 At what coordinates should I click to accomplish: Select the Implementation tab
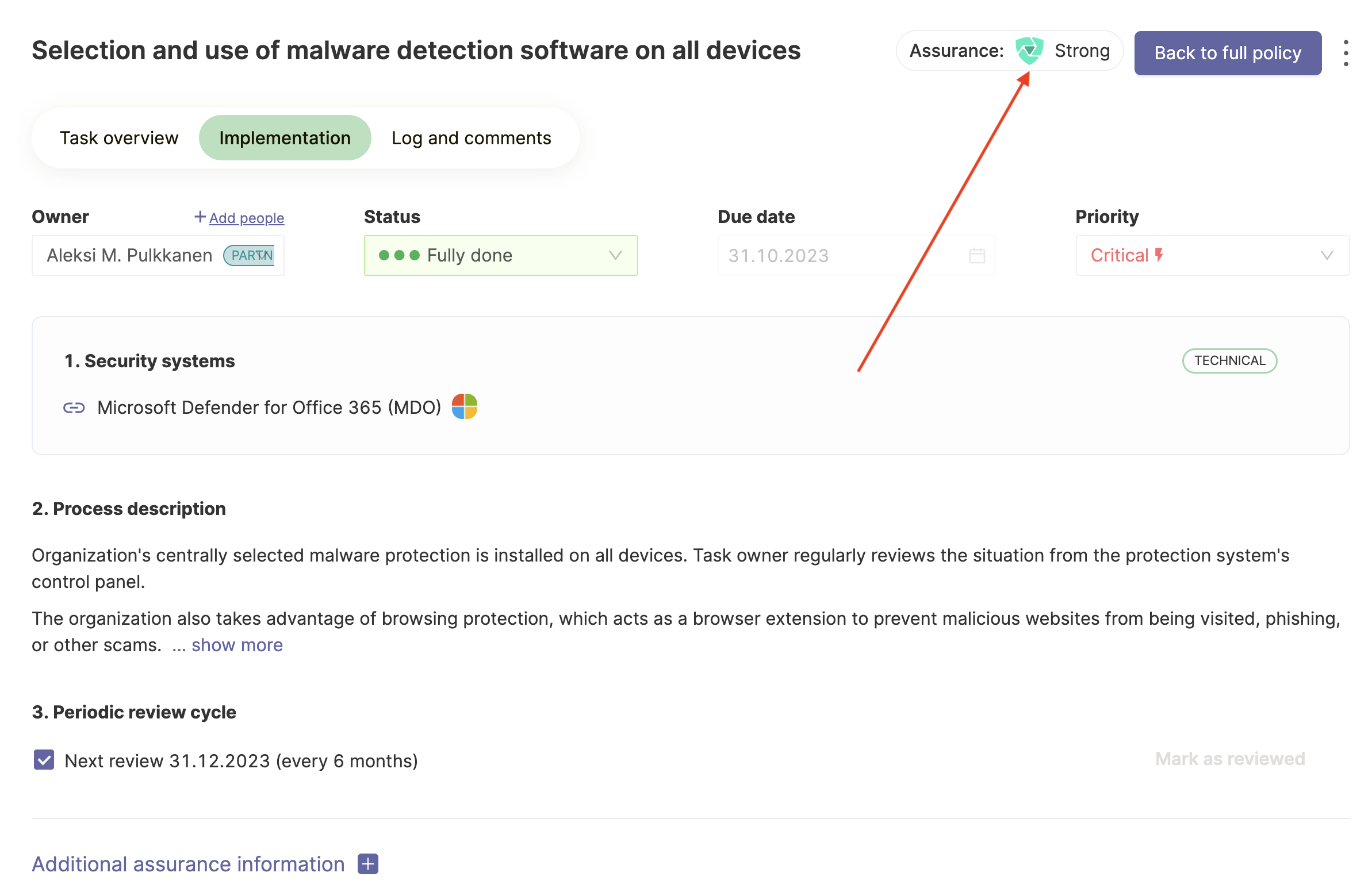click(285, 138)
